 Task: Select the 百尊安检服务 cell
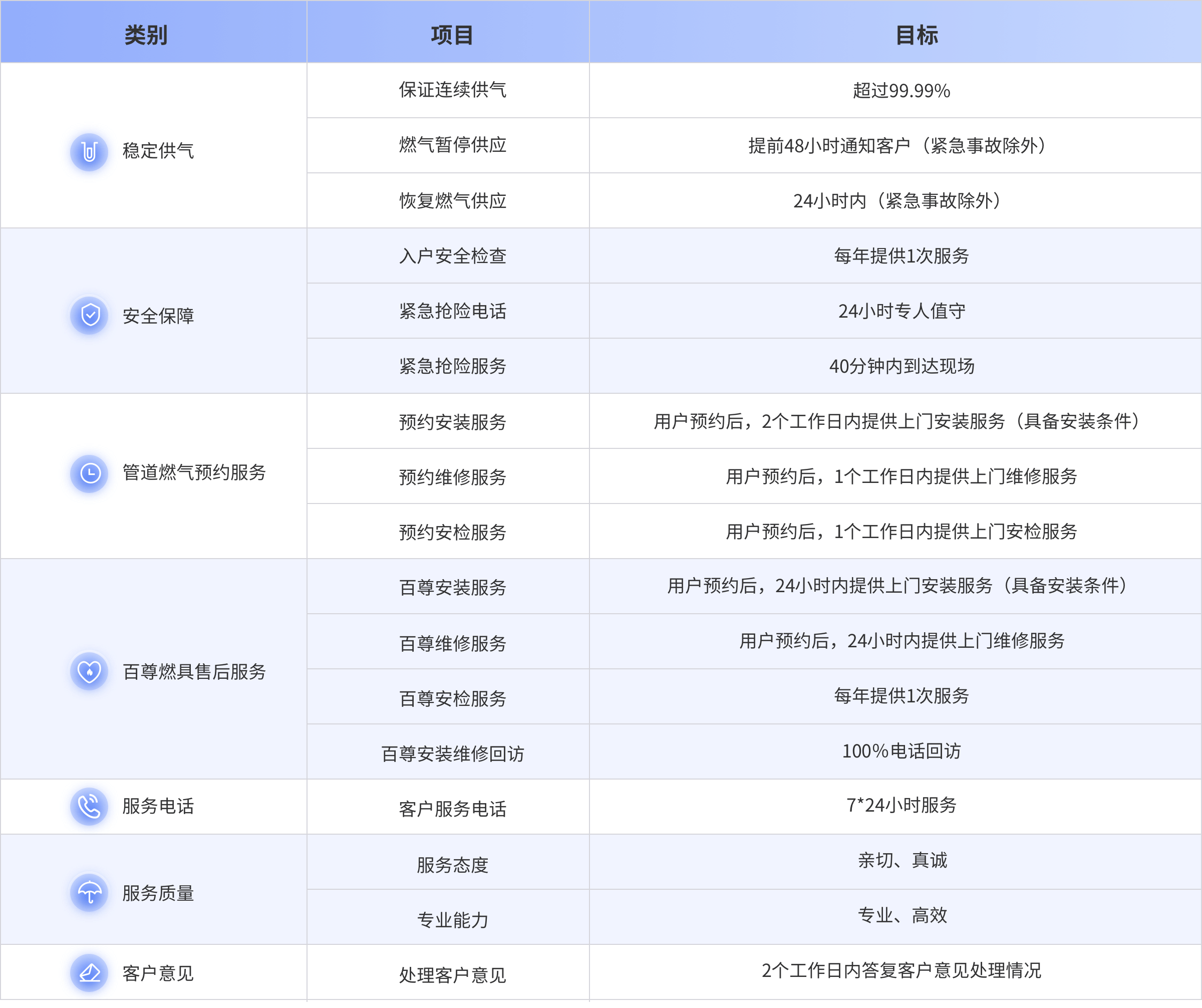tap(448, 696)
